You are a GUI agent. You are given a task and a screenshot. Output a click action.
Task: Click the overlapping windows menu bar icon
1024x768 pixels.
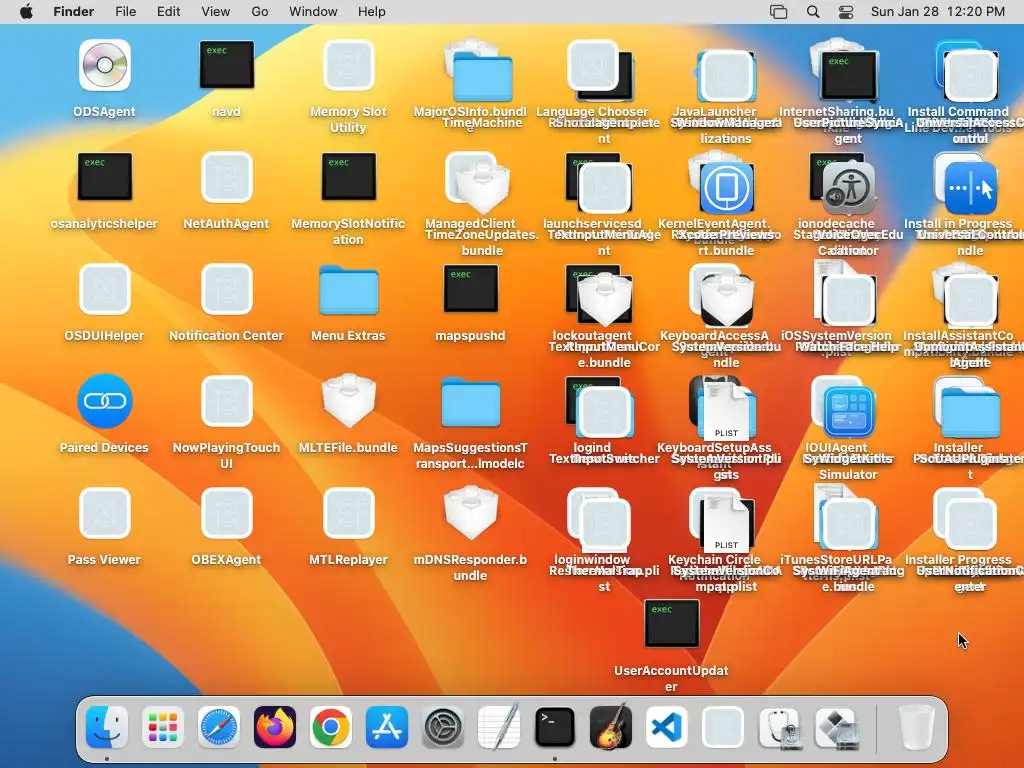[x=778, y=12]
